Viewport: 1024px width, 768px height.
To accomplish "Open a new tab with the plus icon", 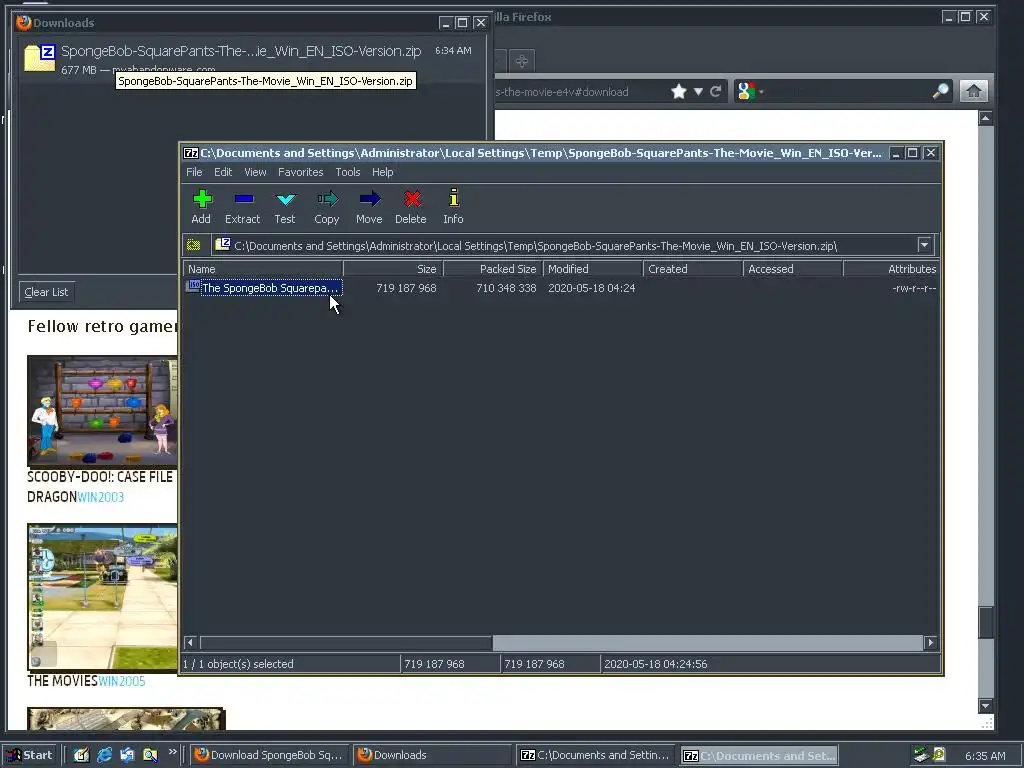I will 521,61.
